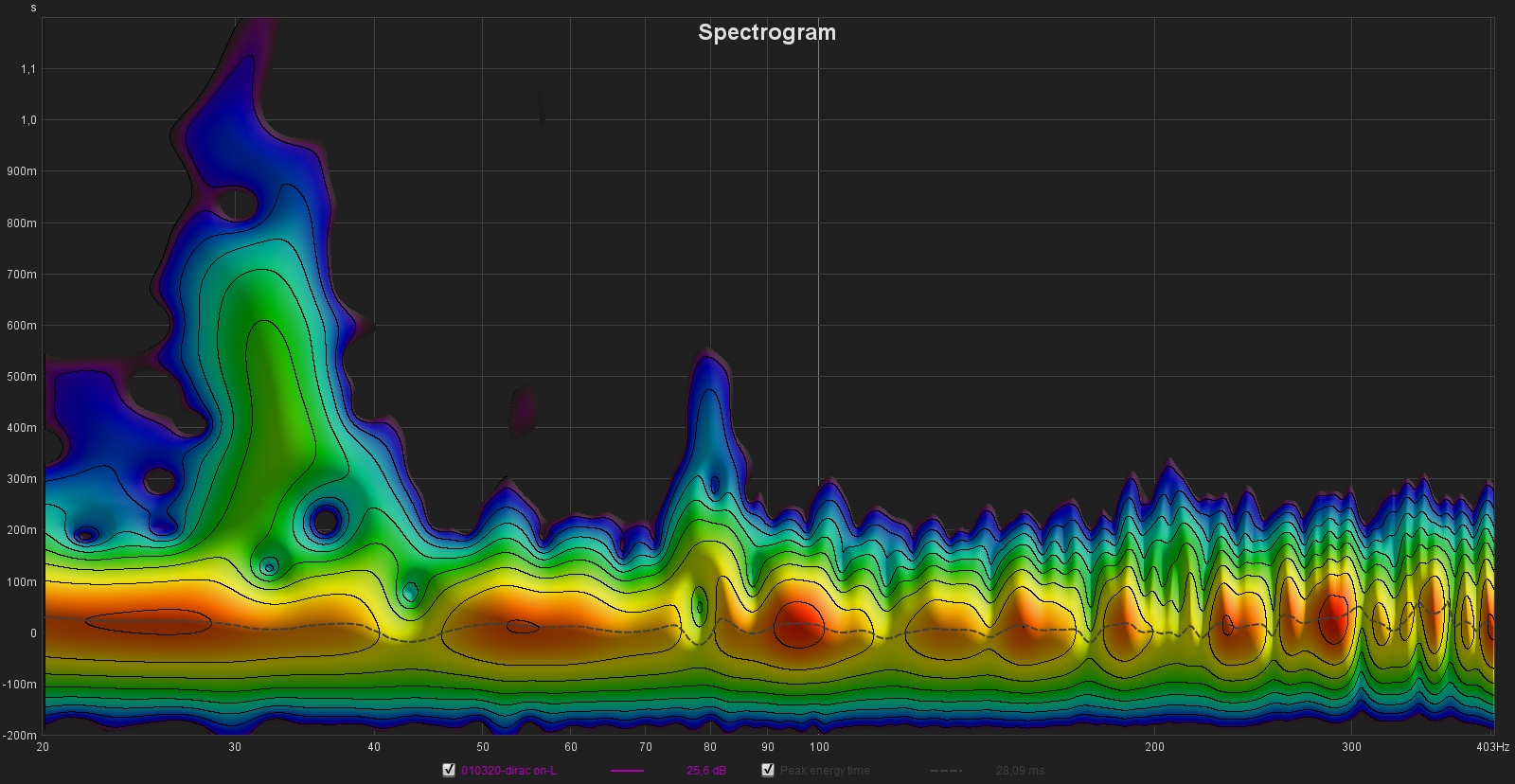Click the 30 label on frequency axis
The image size is (1515, 784).
point(235,748)
